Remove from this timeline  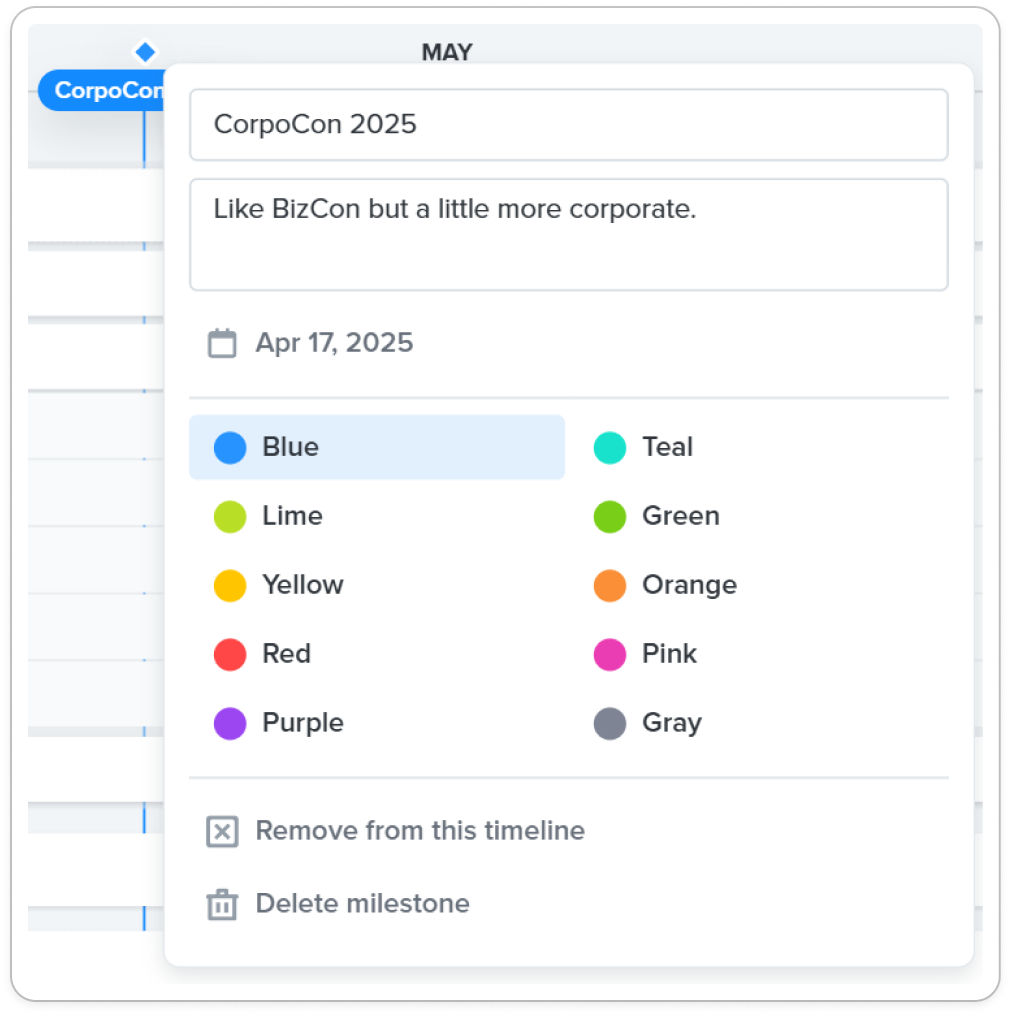[x=420, y=831]
